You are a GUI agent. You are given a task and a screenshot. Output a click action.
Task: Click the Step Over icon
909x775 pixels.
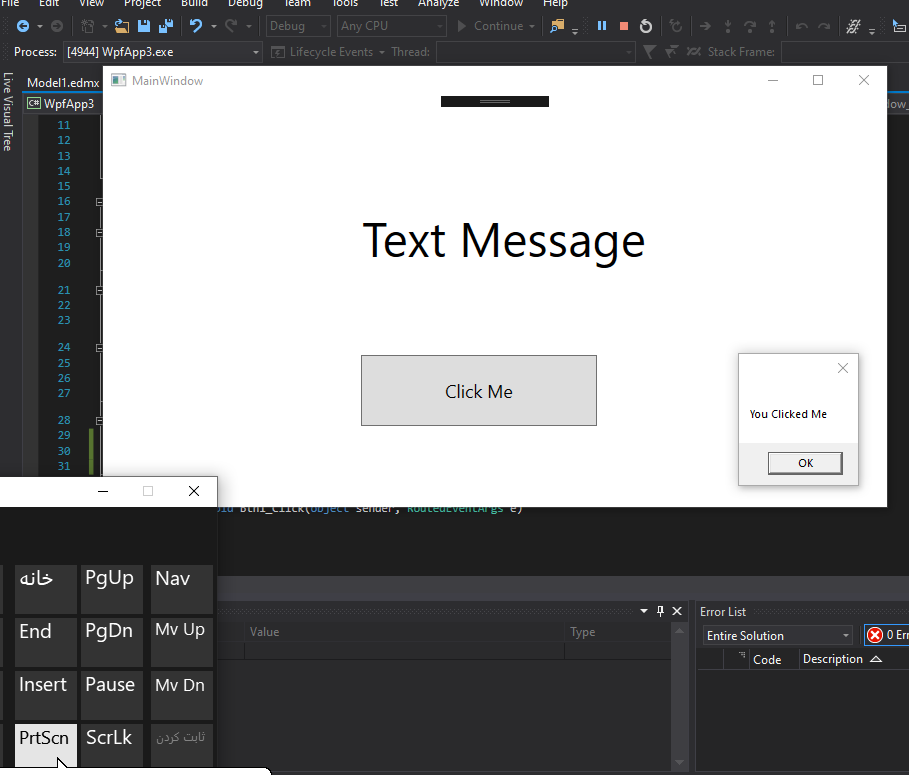tap(750, 26)
